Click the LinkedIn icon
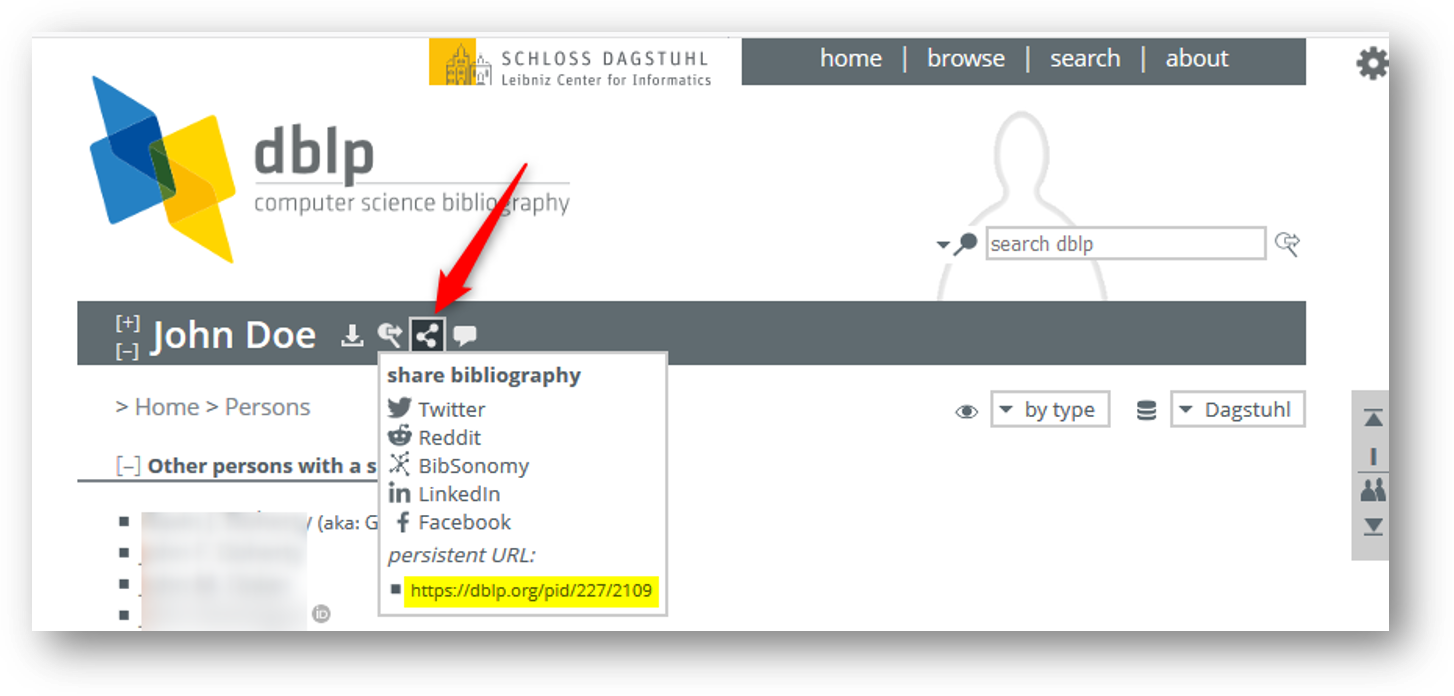This screenshot has width=1454, height=696. [x=400, y=493]
